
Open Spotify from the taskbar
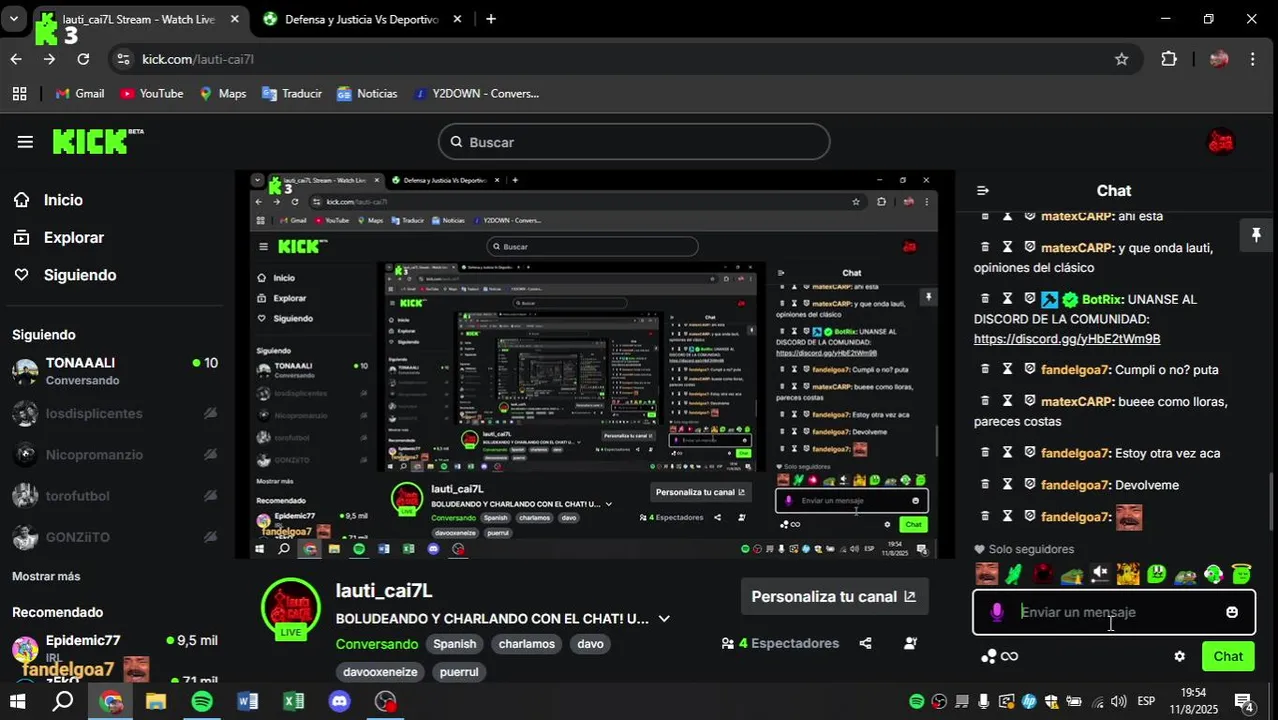(x=202, y=702)
